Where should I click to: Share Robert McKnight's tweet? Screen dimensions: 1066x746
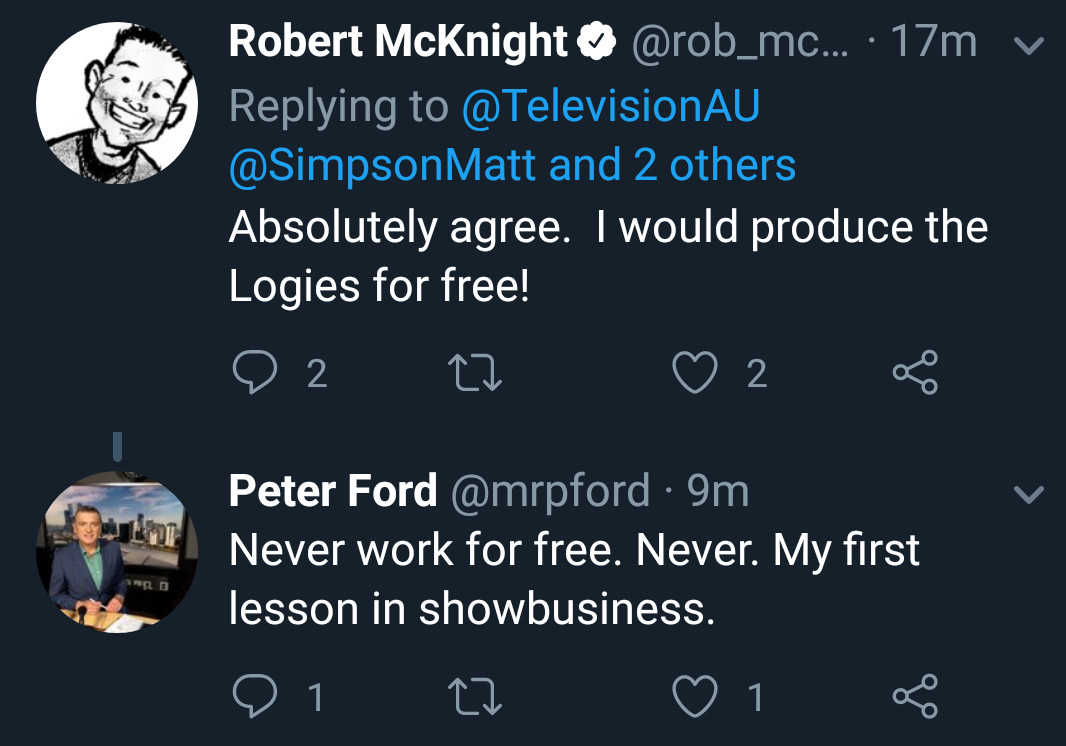(915, 372)
